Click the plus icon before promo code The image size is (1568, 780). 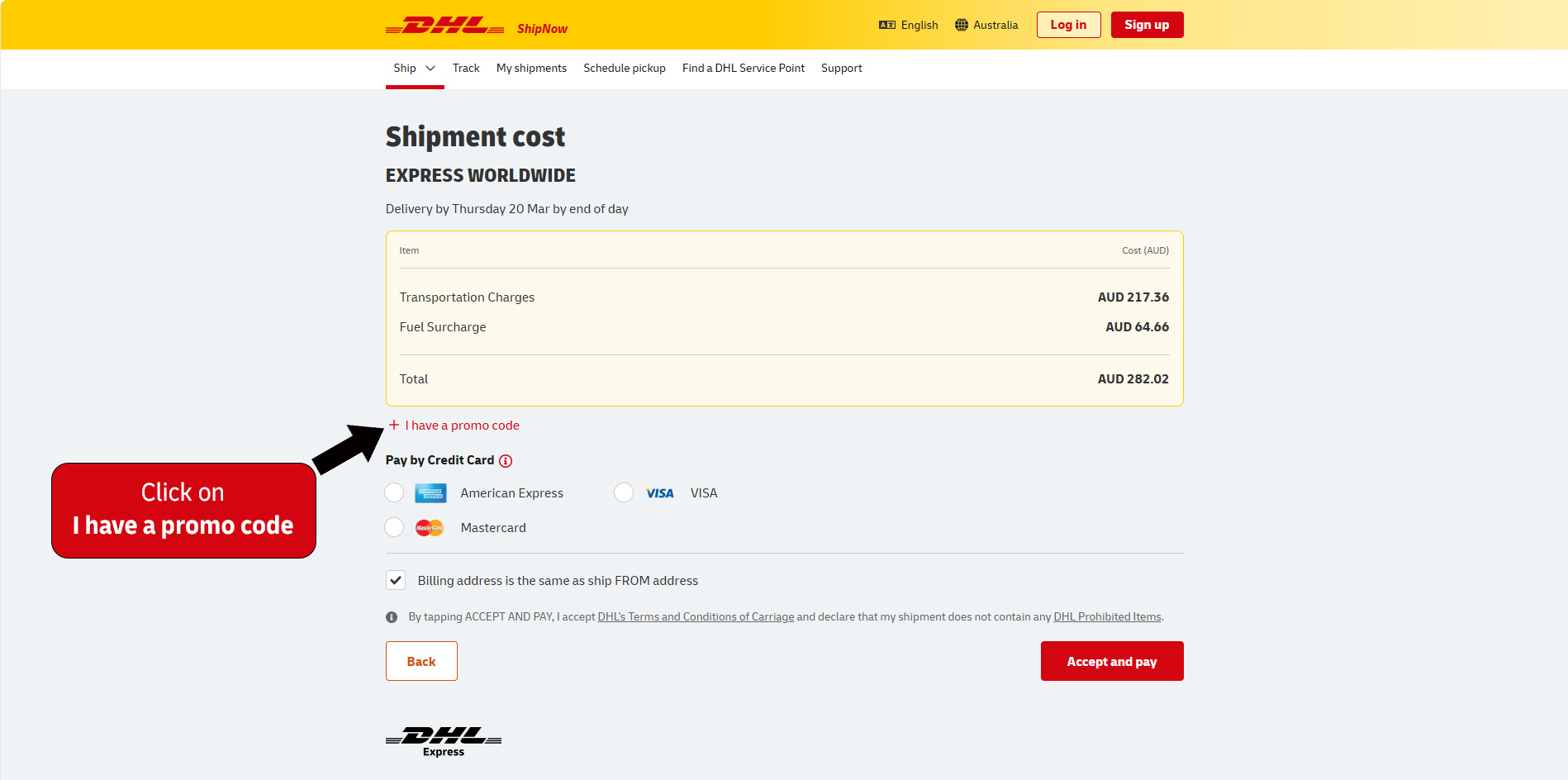click(x=394, y=425)
